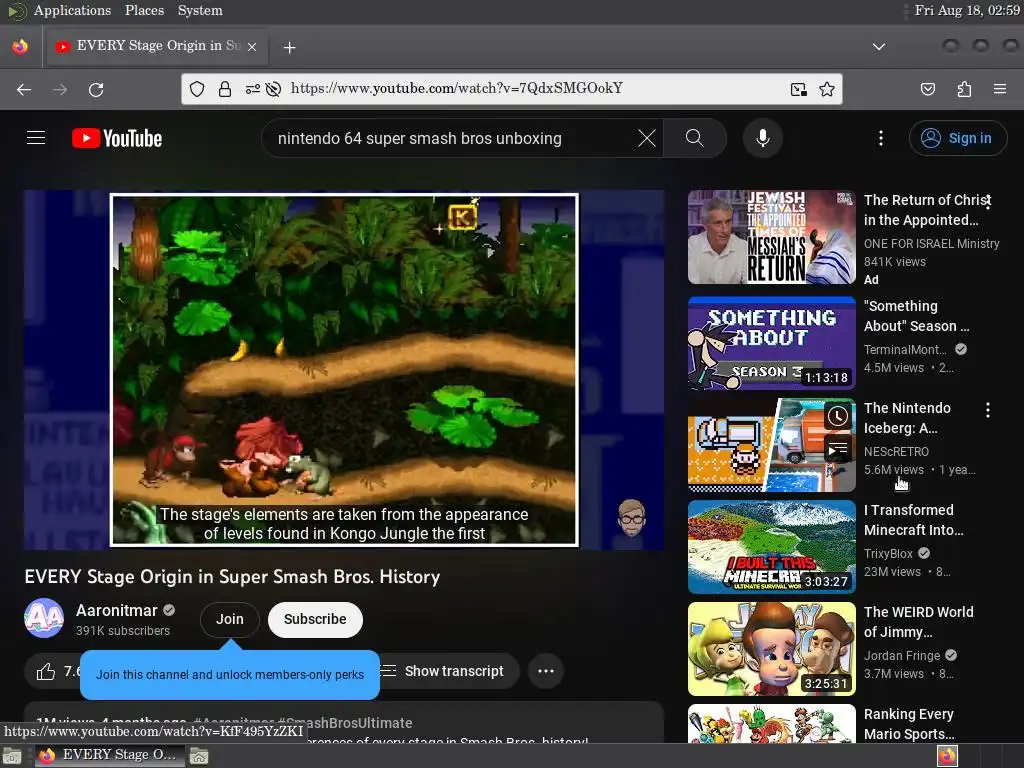Viewport: 1024px width, 768px height.
Task: Open the I Transformed Minecraft Into title
Action: point(913,520)
